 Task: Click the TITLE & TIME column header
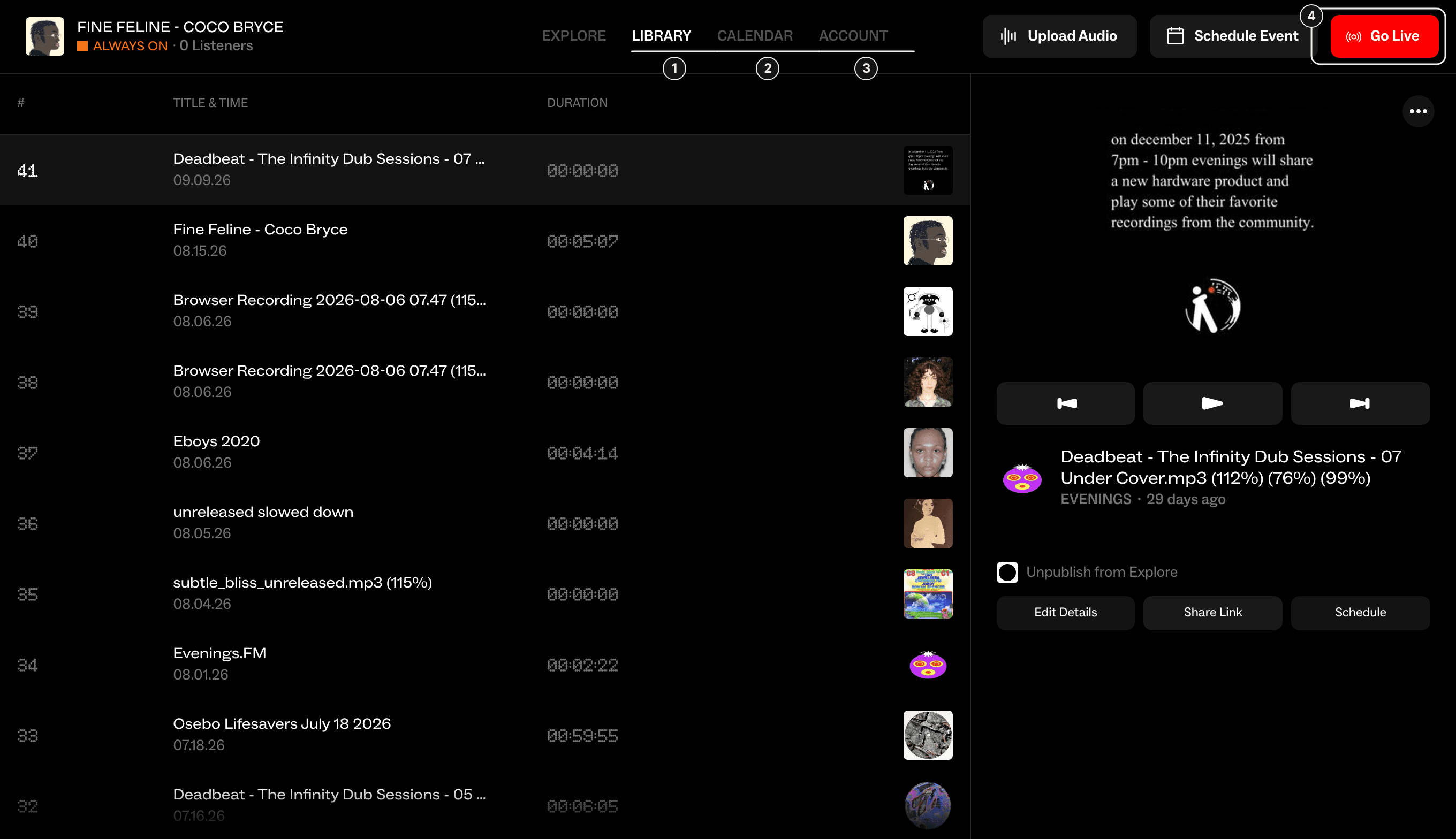[210, 103]
